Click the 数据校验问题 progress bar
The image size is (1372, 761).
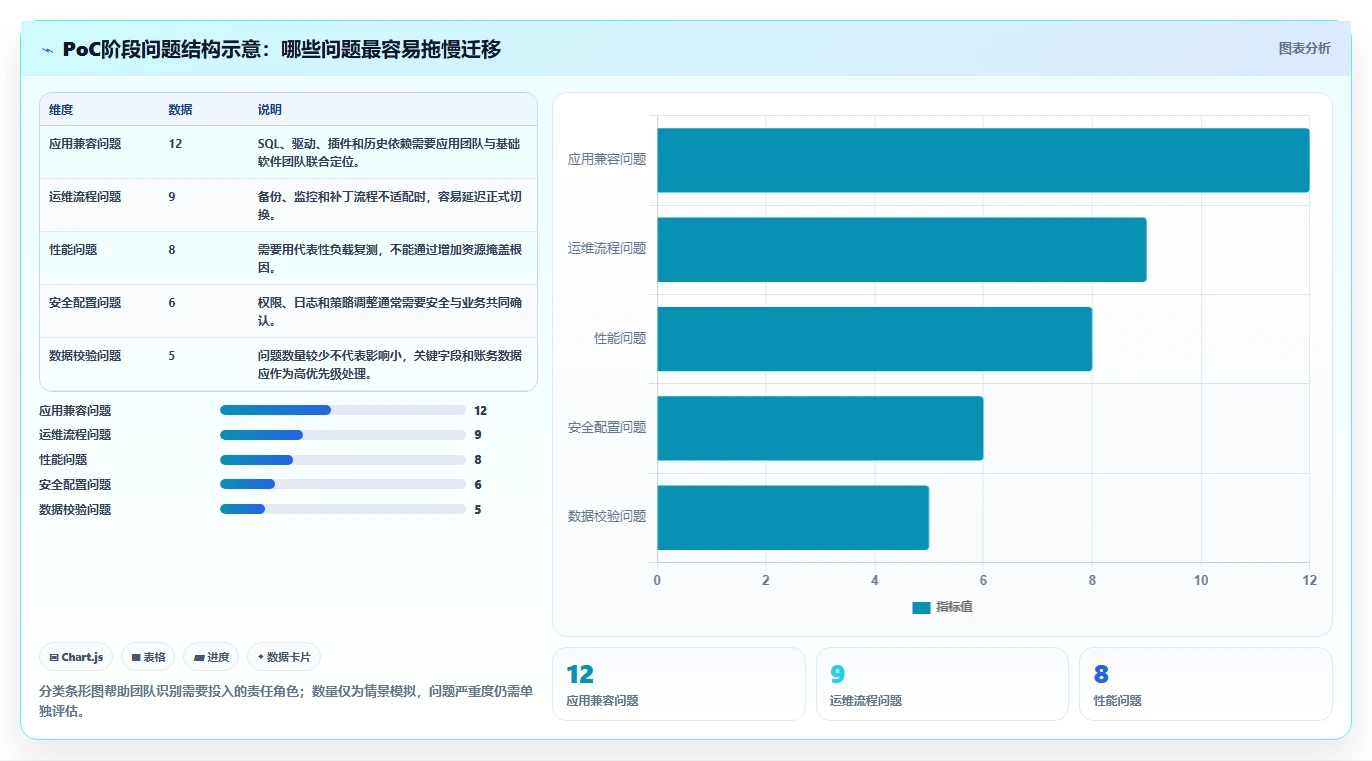coord(343,510)
